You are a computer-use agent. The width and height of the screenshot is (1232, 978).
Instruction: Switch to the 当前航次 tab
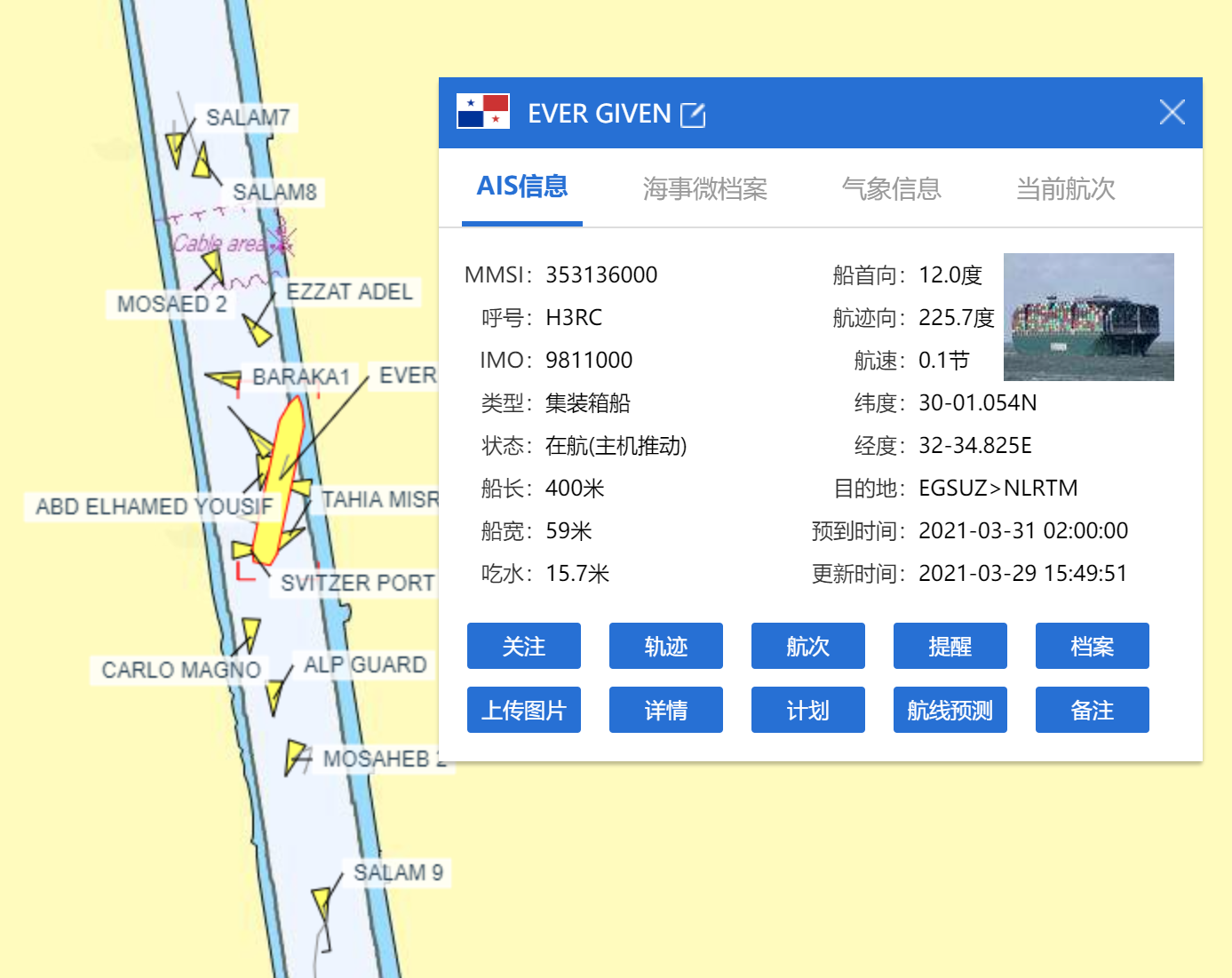coord(1065,188)
